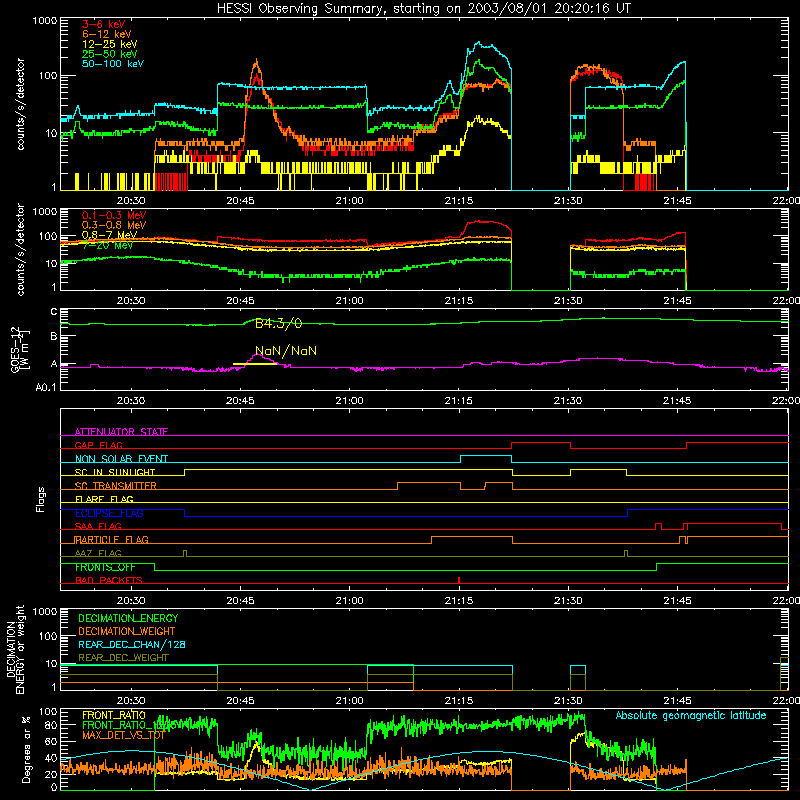
Task: Select the 0.3-0.8 MeV legend label
Action: click(x=114, y=225)
